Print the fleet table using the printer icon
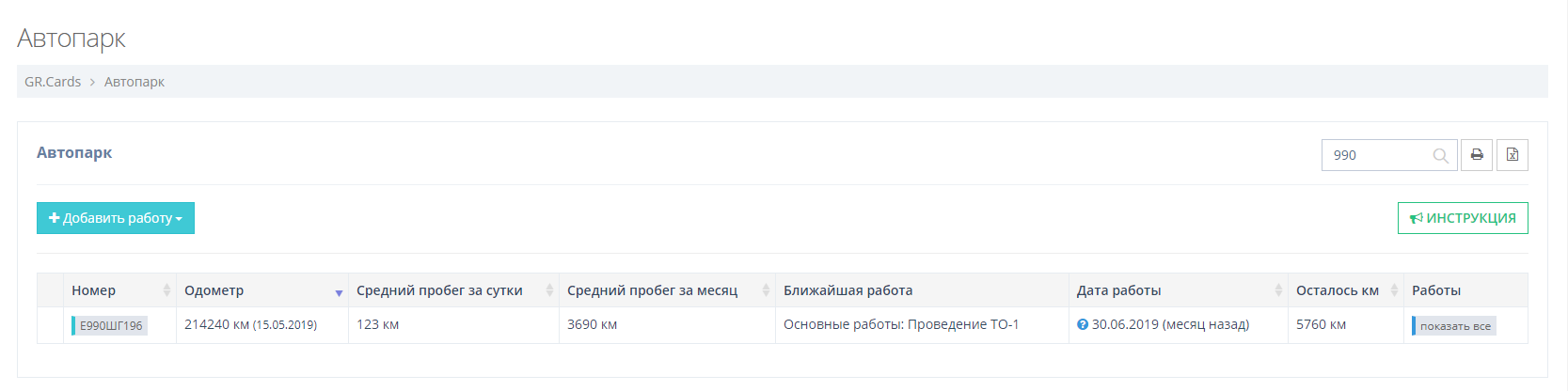1568x391 pixels. coord(1477,155)
